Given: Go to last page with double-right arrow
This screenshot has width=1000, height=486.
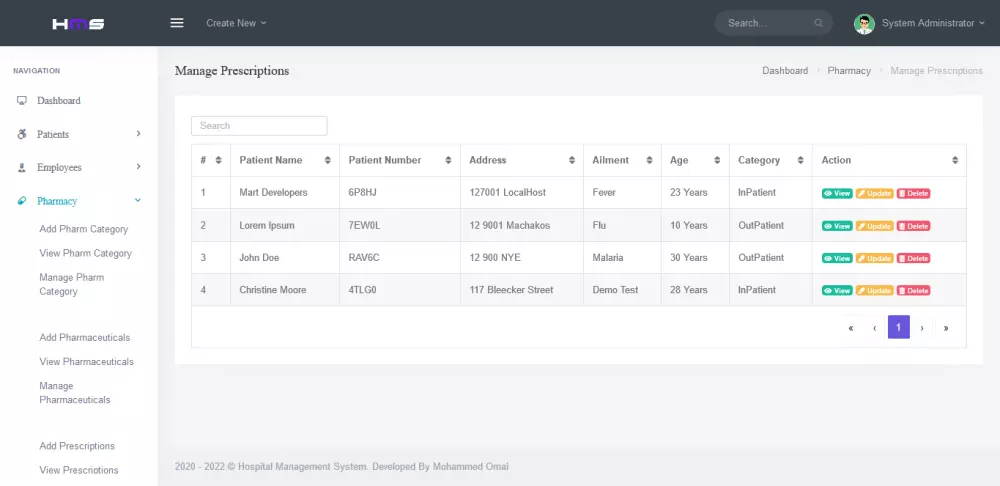Looking at the screenshot, I should click(946, 327).
